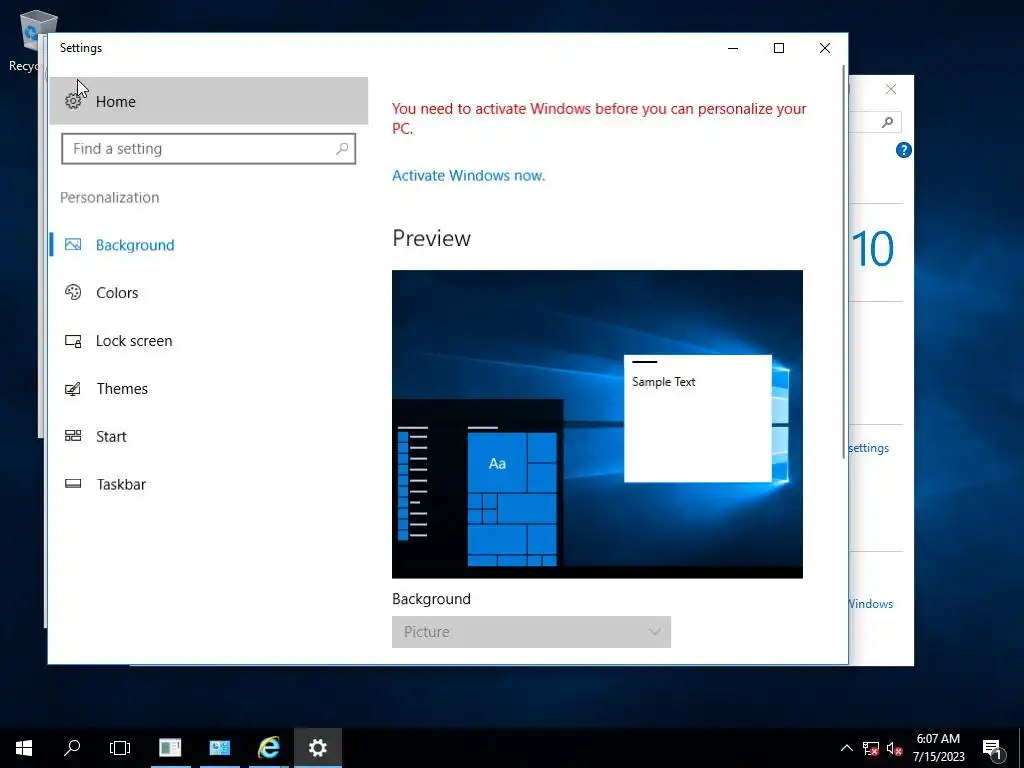Click the Start tiles icon
This screenshot has height=768, width=1024.
click(x=73, y=436)
